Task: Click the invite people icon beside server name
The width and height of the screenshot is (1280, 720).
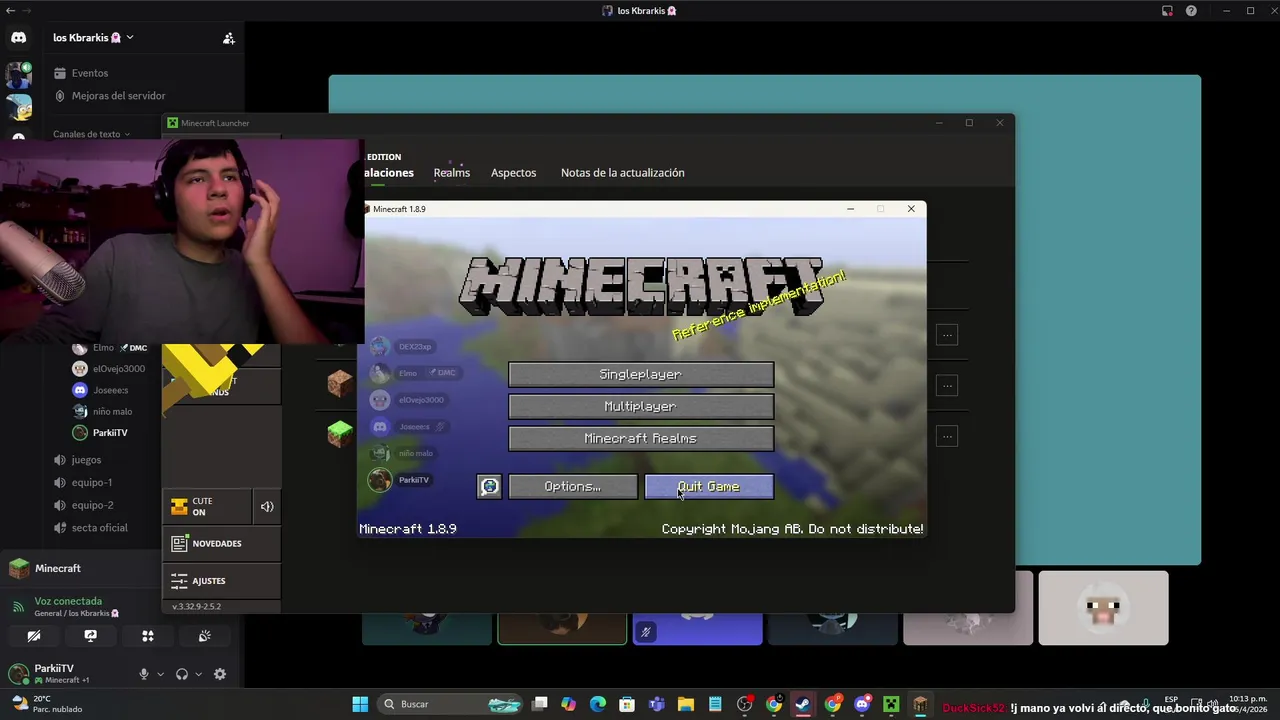Action: tap(228, 38)
